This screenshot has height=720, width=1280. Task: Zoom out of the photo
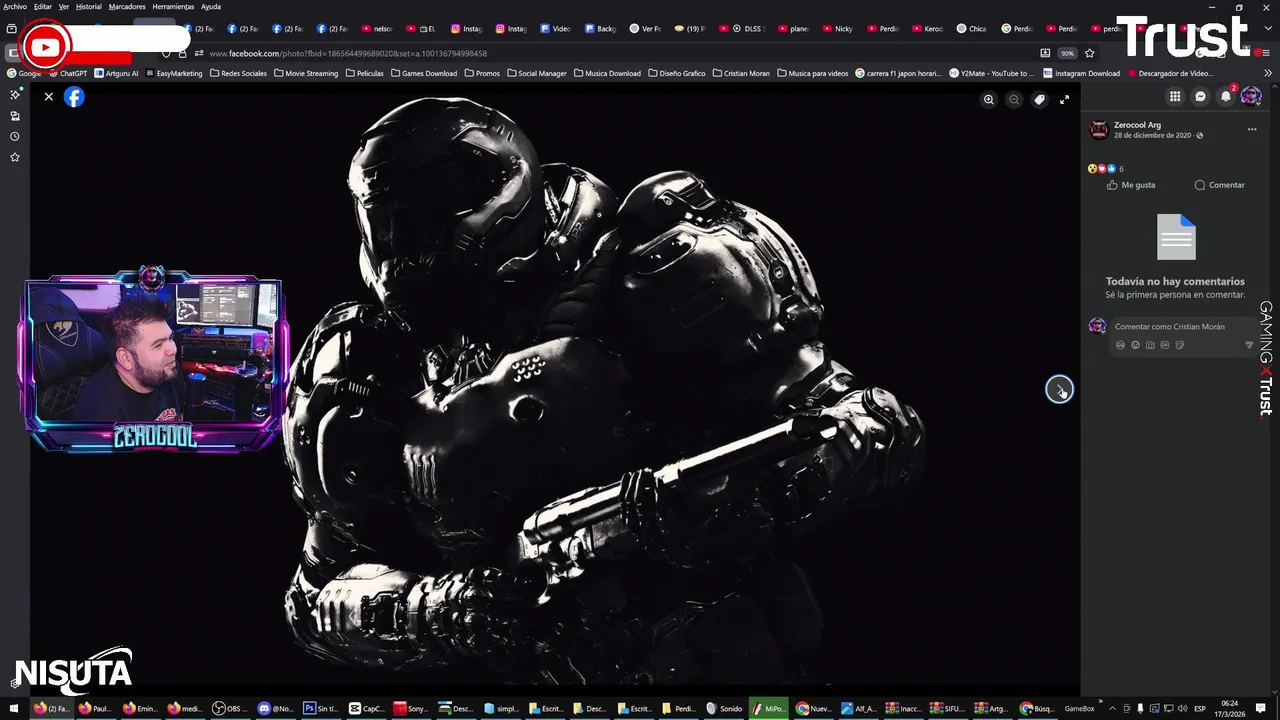pyautogui.click(x=1014, y=99)
